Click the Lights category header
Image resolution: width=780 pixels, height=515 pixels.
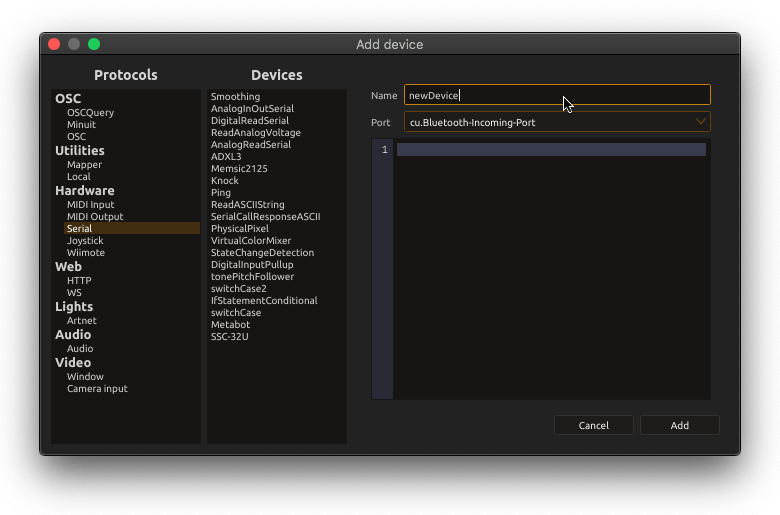74,307
